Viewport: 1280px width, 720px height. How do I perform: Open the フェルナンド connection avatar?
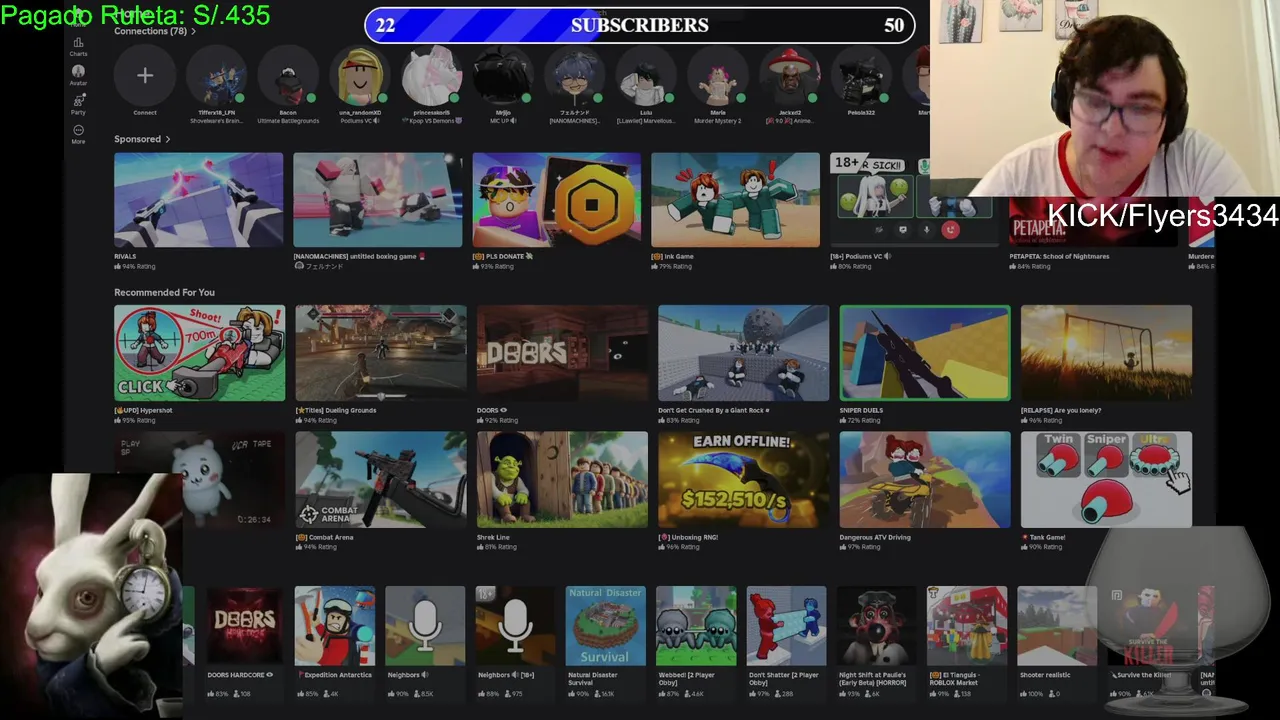574,76
